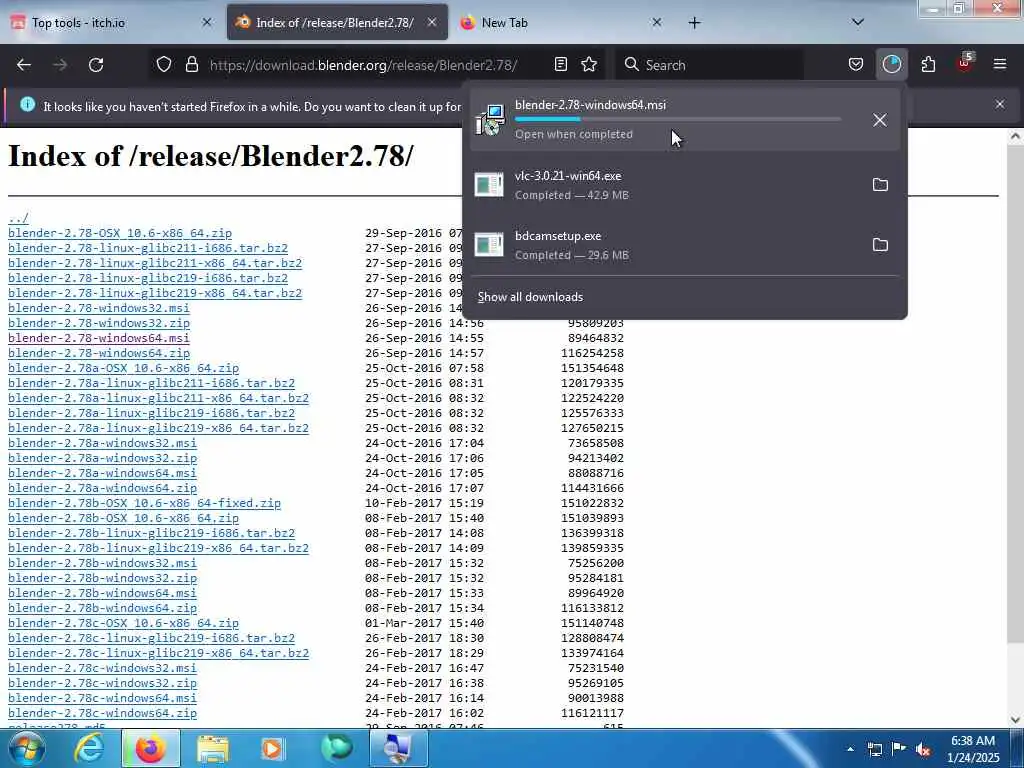Image resolution: width=1024 pixels, height=768 pixels.
Task: Click the download progress bar
Action: pos(678,120)
